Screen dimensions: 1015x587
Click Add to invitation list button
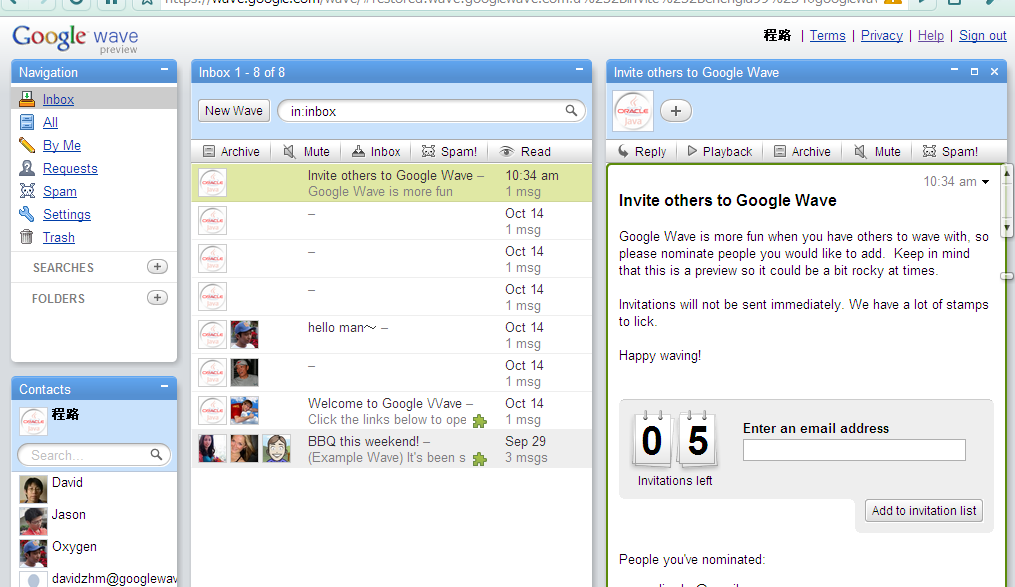click(x=924, y=511)
